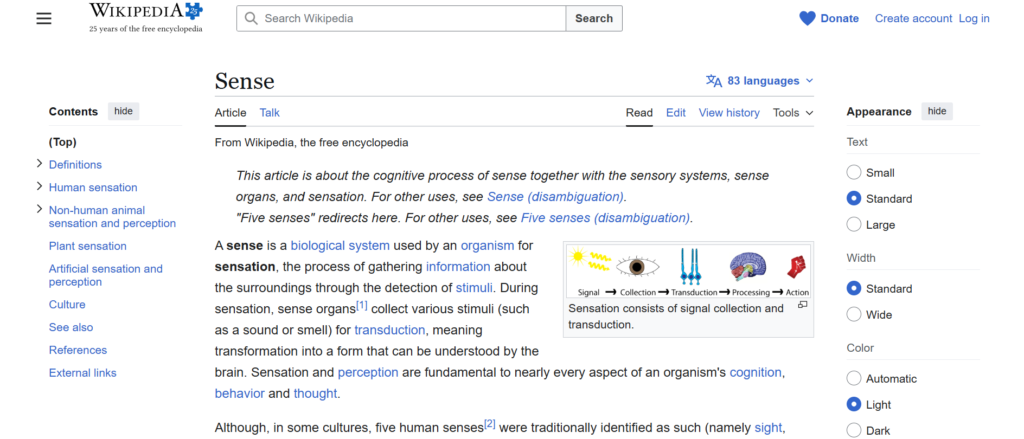Select Light color mode
The image size is (1024, 439).
tap(854, 404)
